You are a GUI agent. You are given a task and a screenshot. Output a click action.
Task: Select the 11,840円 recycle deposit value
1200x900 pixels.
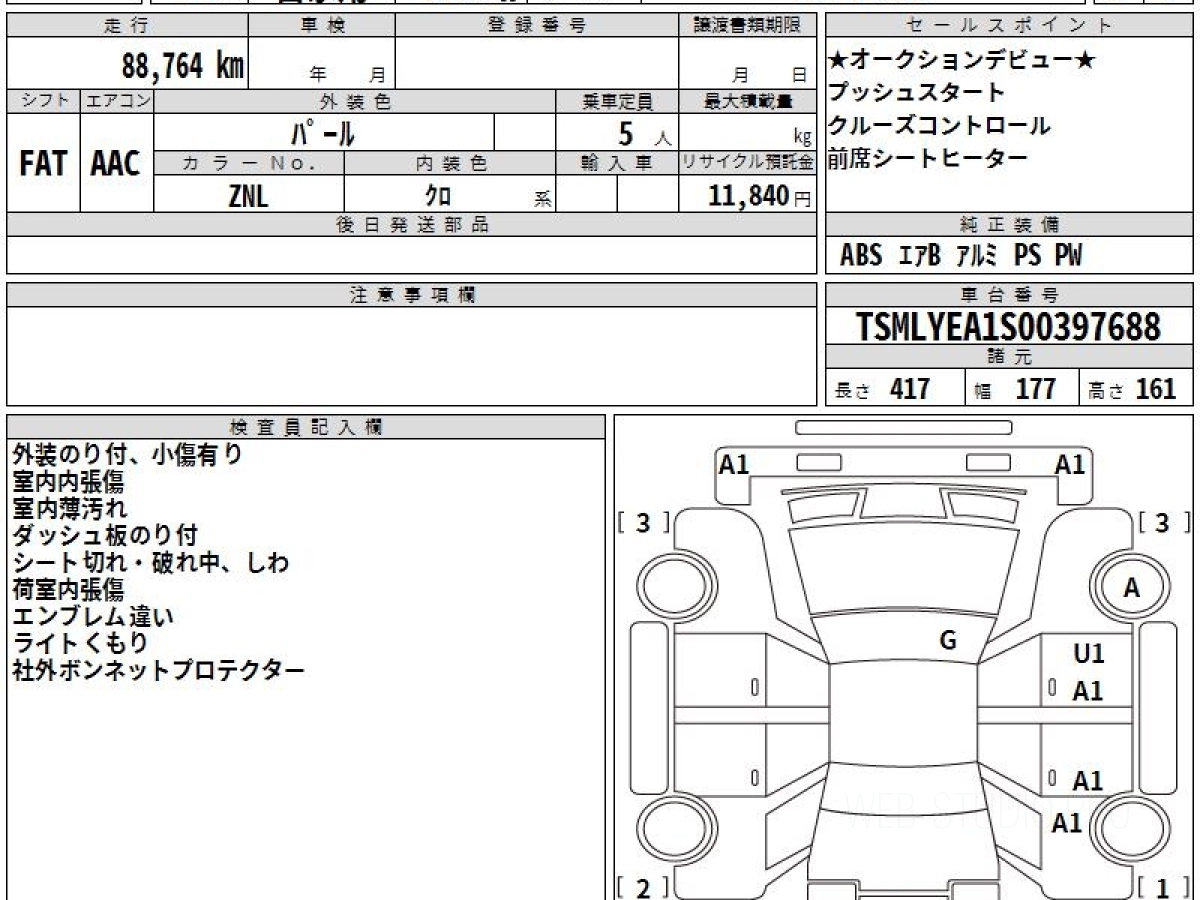pyautogui.click(x=759, y=196)
